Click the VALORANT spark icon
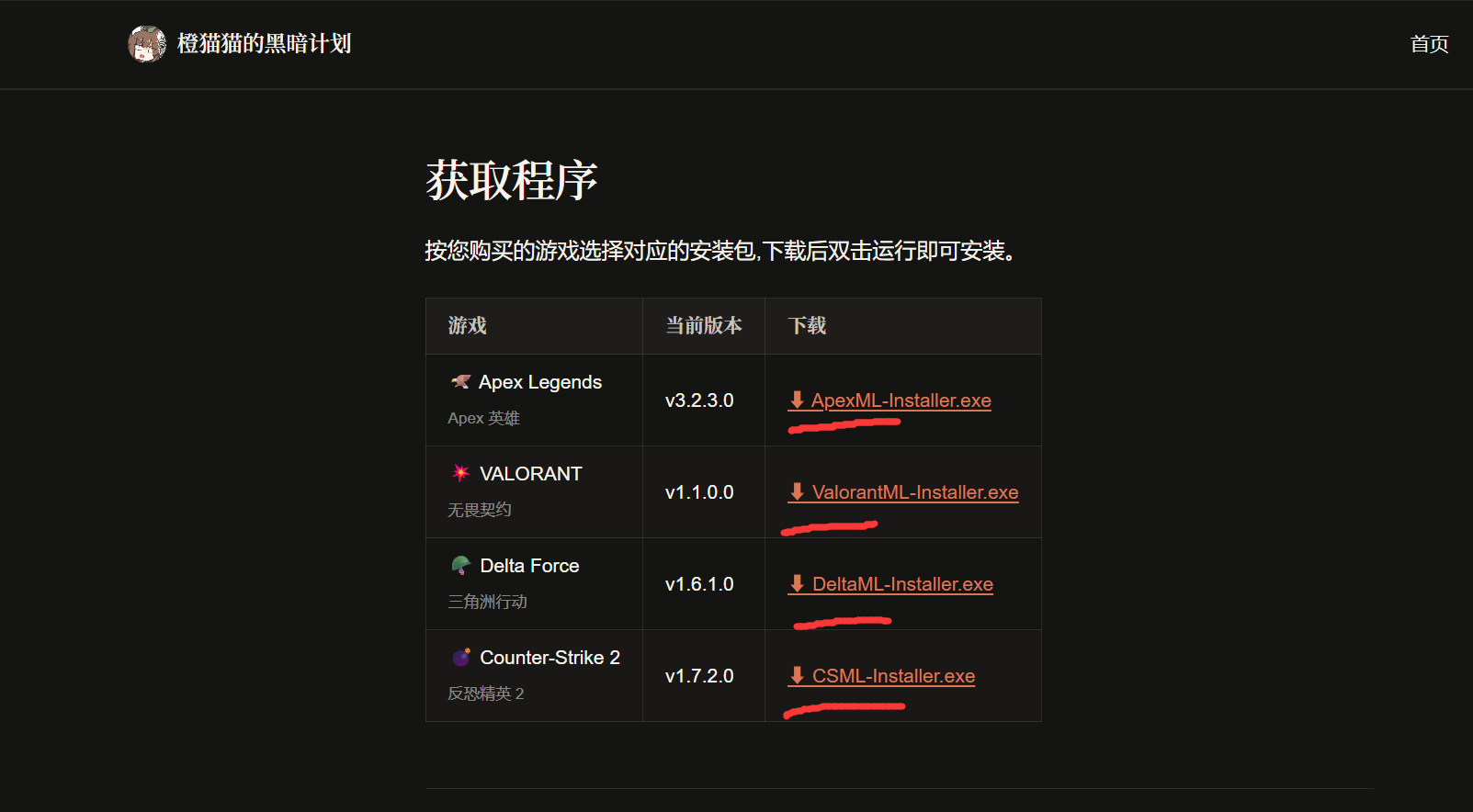The height and width of the screenshot is (812, 1473). click(x=460, y=473)
